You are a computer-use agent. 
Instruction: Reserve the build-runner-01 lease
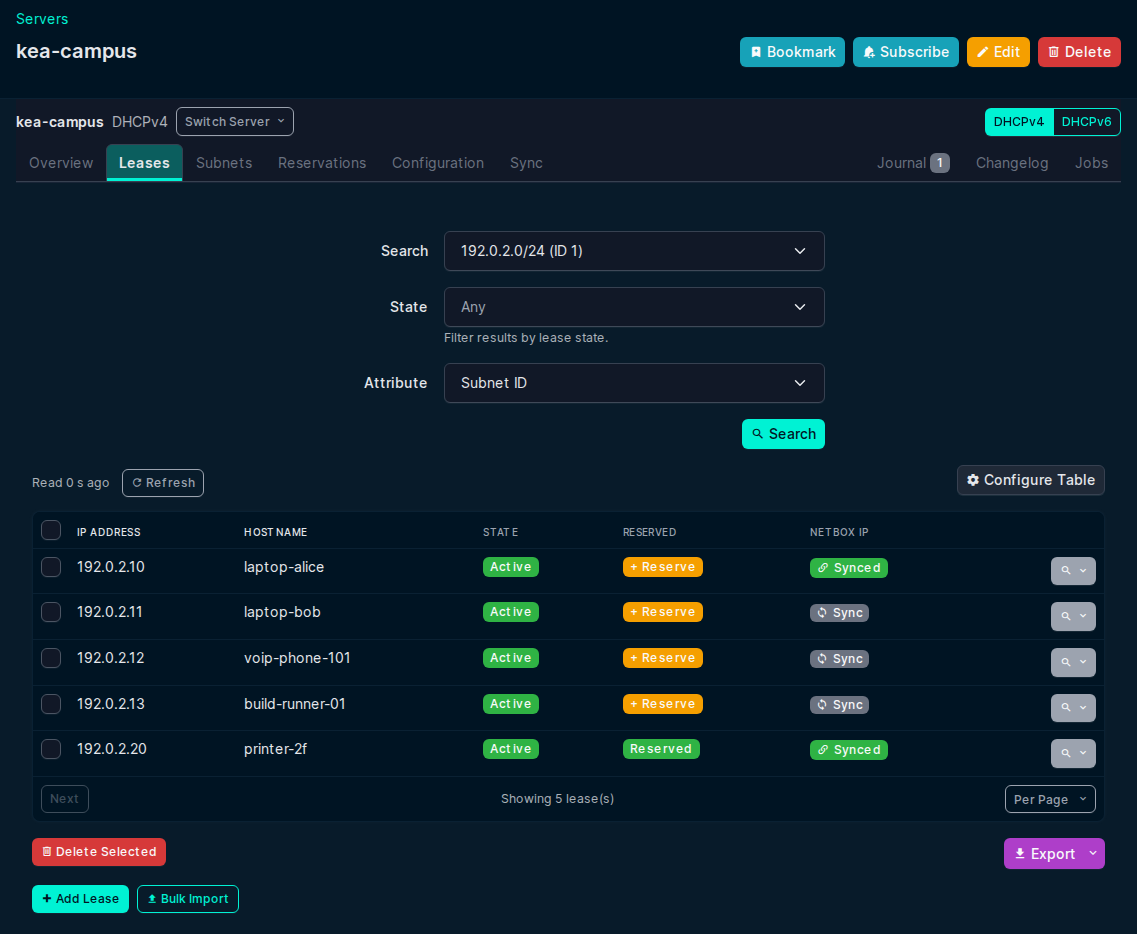[663, 704]
